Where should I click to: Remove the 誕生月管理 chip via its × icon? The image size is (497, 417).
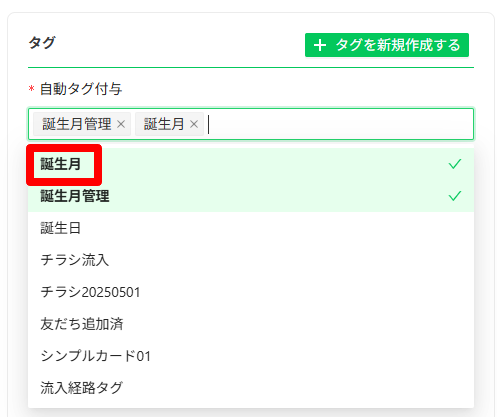[x=121, y=124]
